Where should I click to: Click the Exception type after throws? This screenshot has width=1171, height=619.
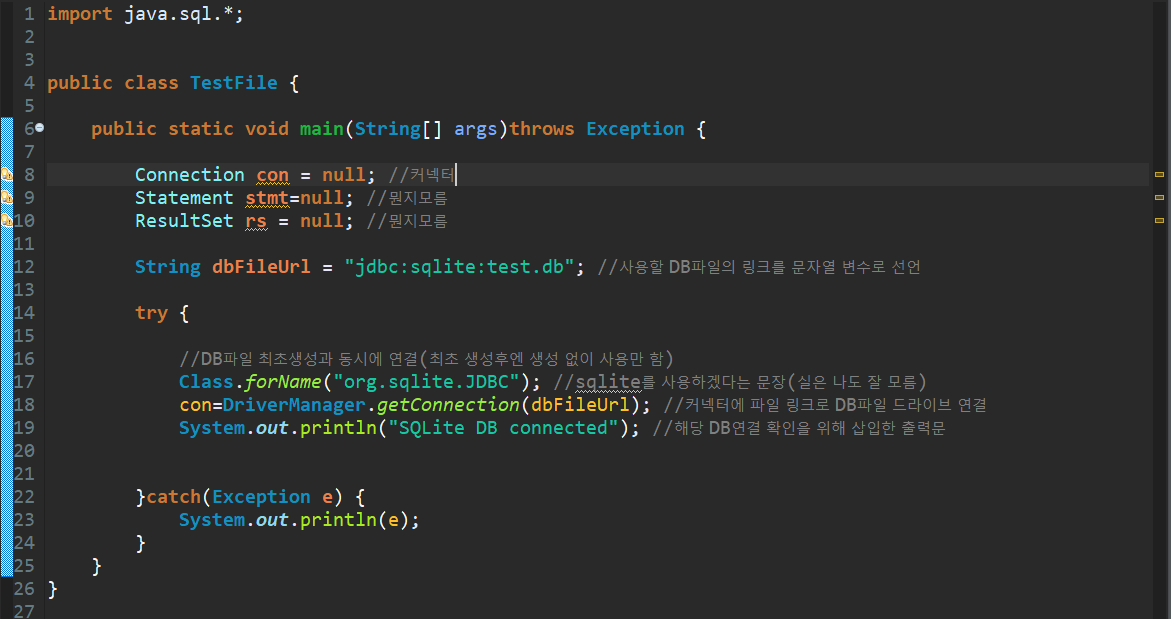[x=635, y=129]
